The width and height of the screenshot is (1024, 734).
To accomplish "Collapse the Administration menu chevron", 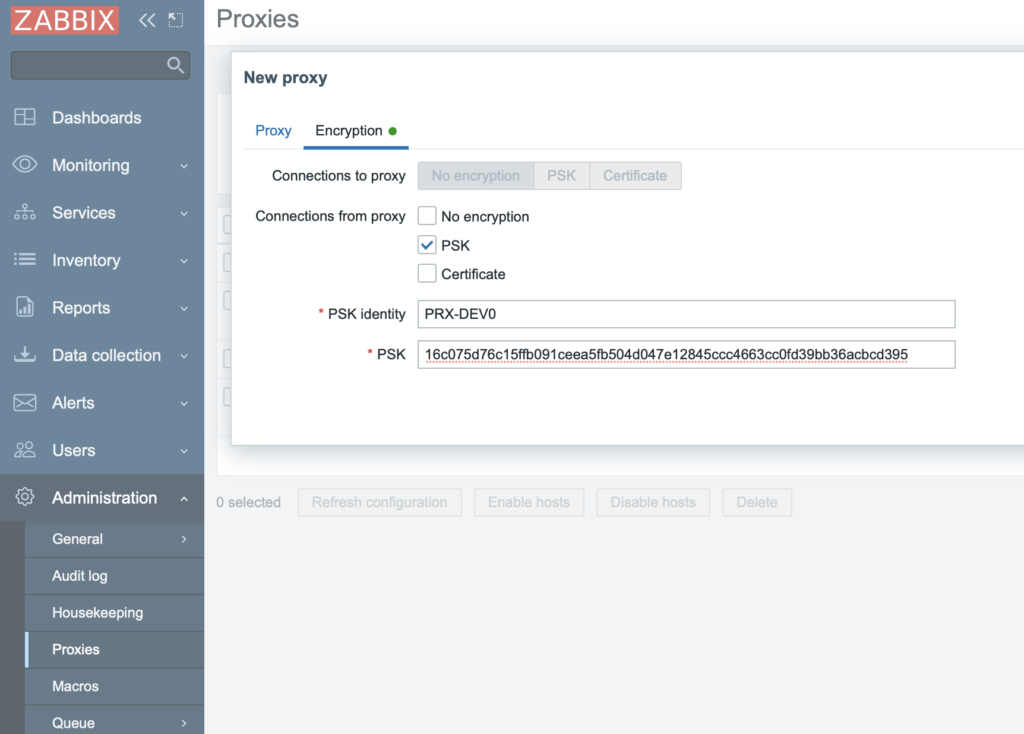I will (185, 497).
